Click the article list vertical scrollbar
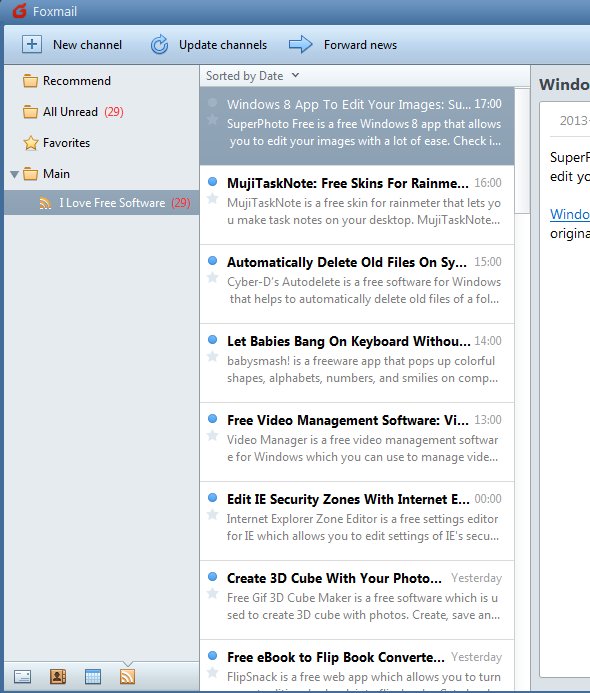590x693 pixels. [x=522, y=150]
